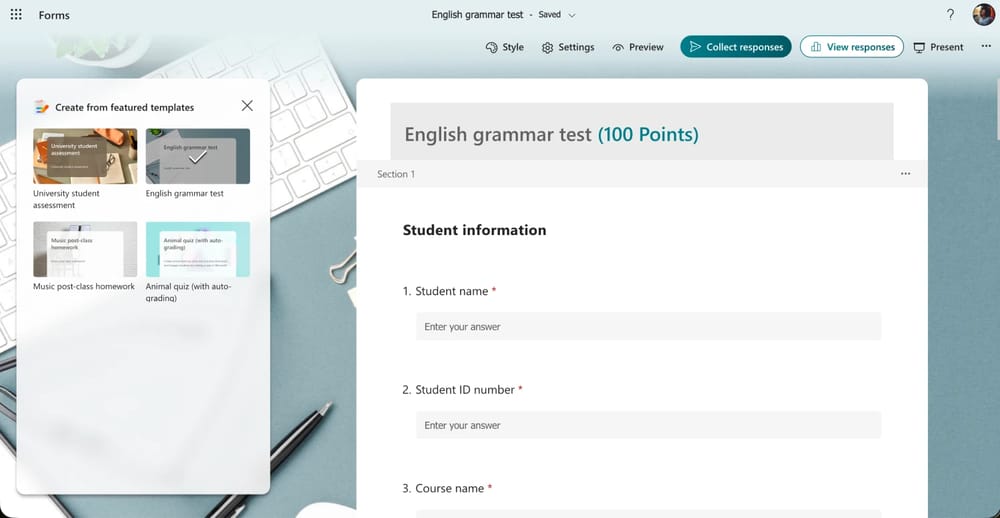The height and width of the screenshot is (518, 1000).
Task: Choose Music post-class homework template
Action: [85, 249]
